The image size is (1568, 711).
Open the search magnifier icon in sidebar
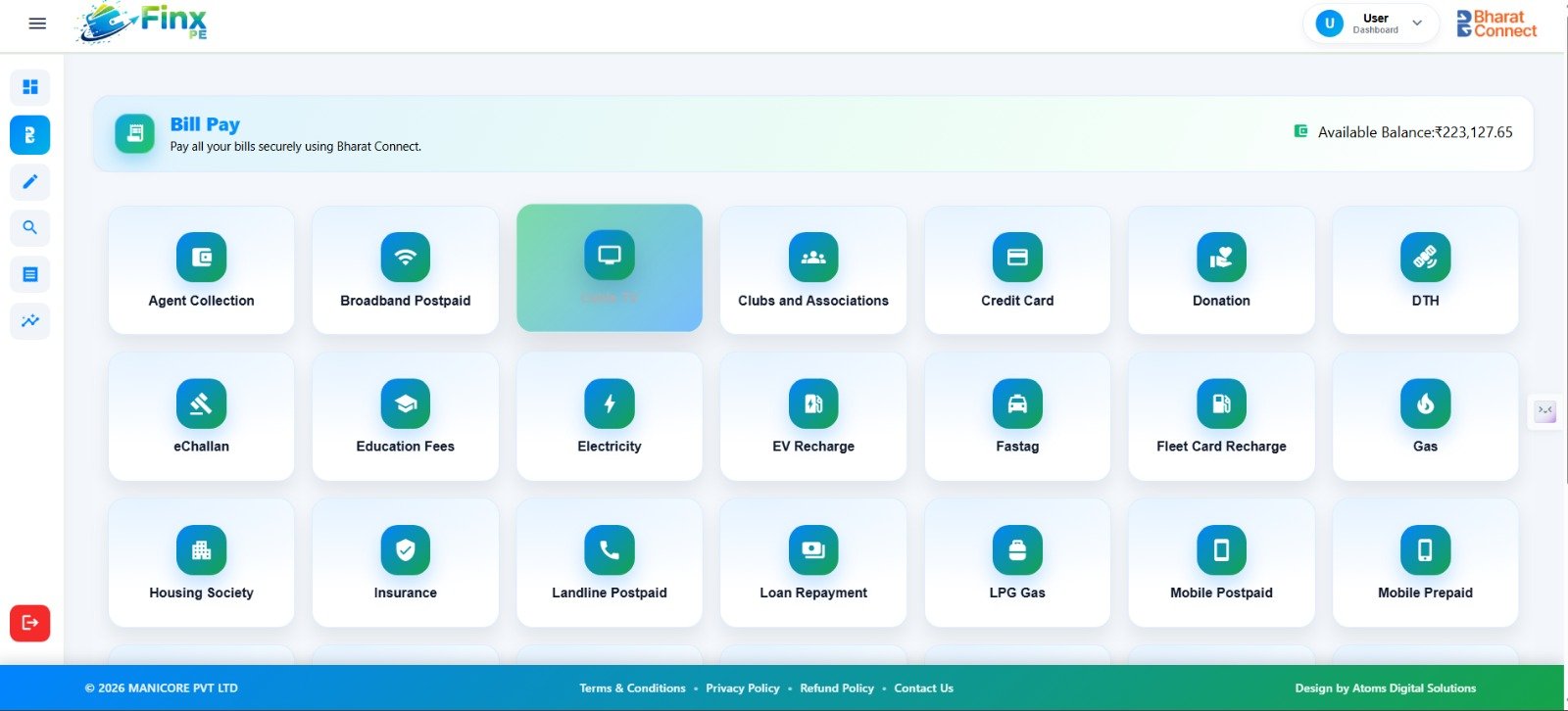point(30,227)
